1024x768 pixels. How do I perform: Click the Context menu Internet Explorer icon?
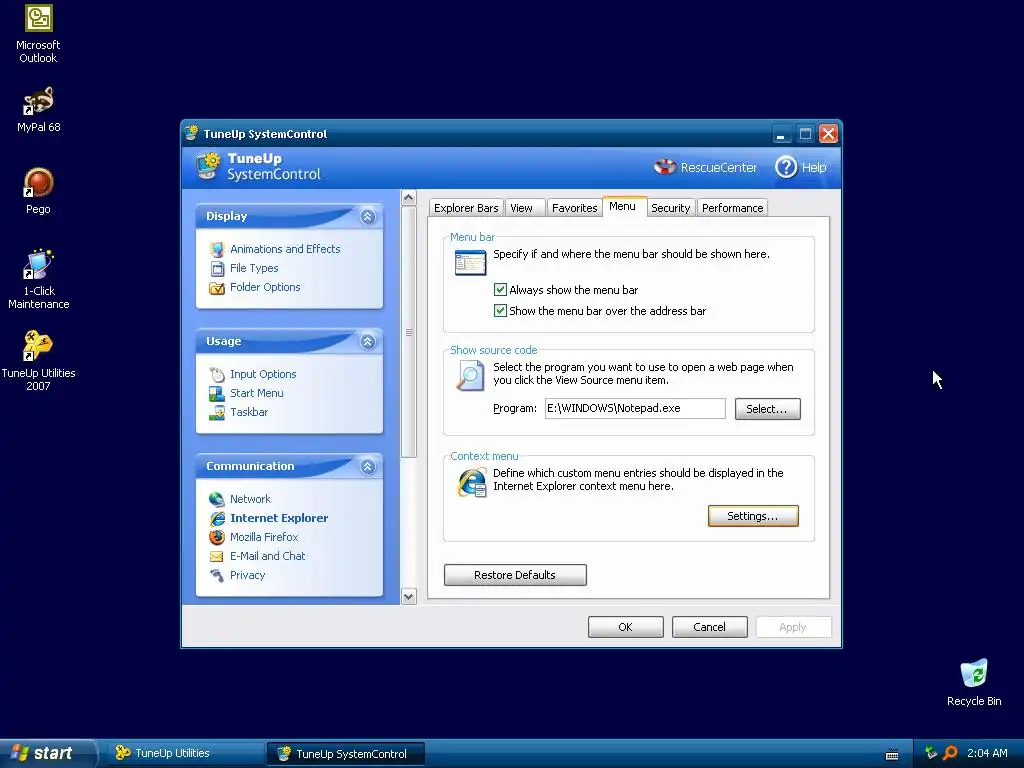472,483
